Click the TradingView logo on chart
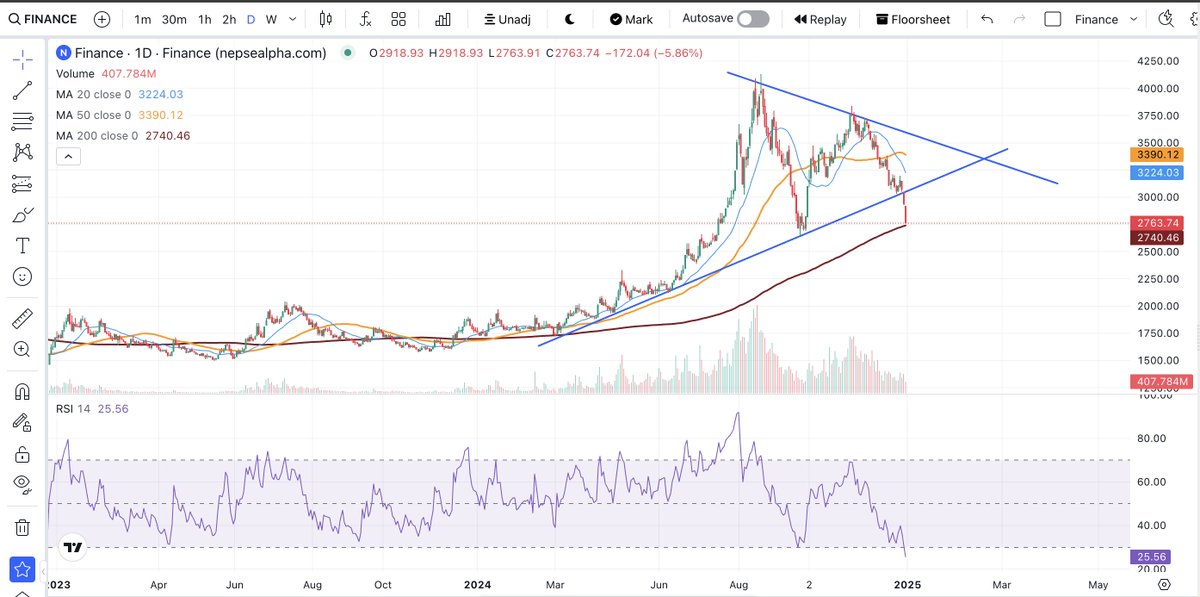1200x597 pixels. point(72,547)
